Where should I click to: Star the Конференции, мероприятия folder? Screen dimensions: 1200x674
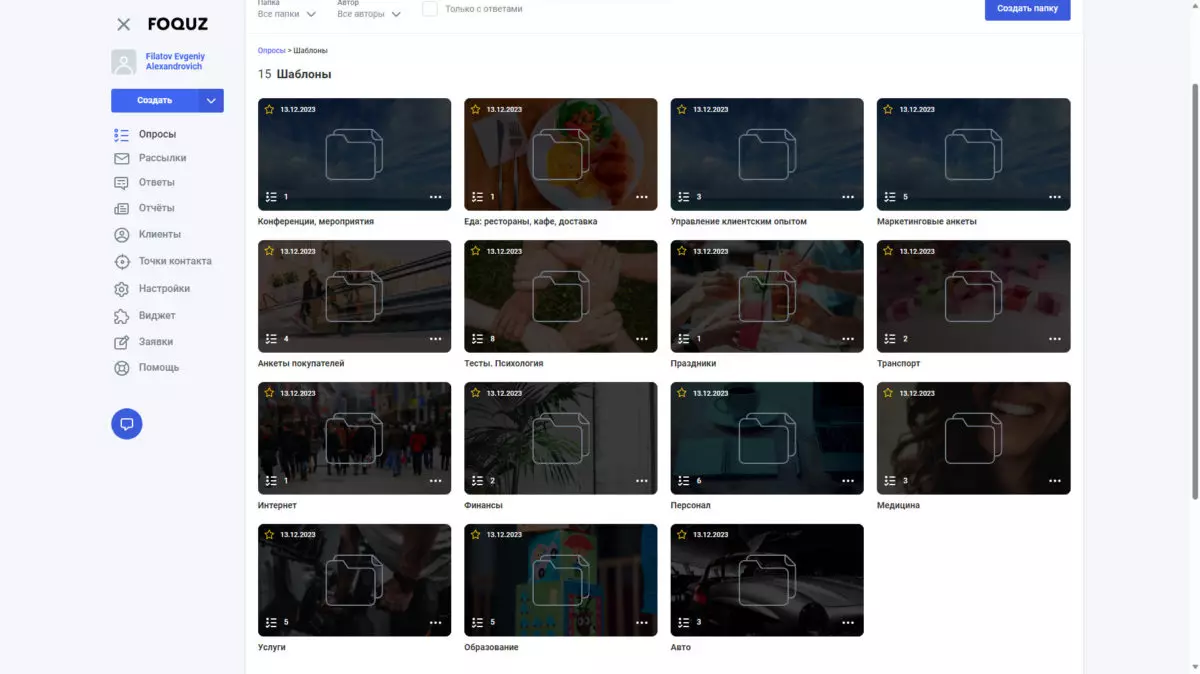point(270,109)
